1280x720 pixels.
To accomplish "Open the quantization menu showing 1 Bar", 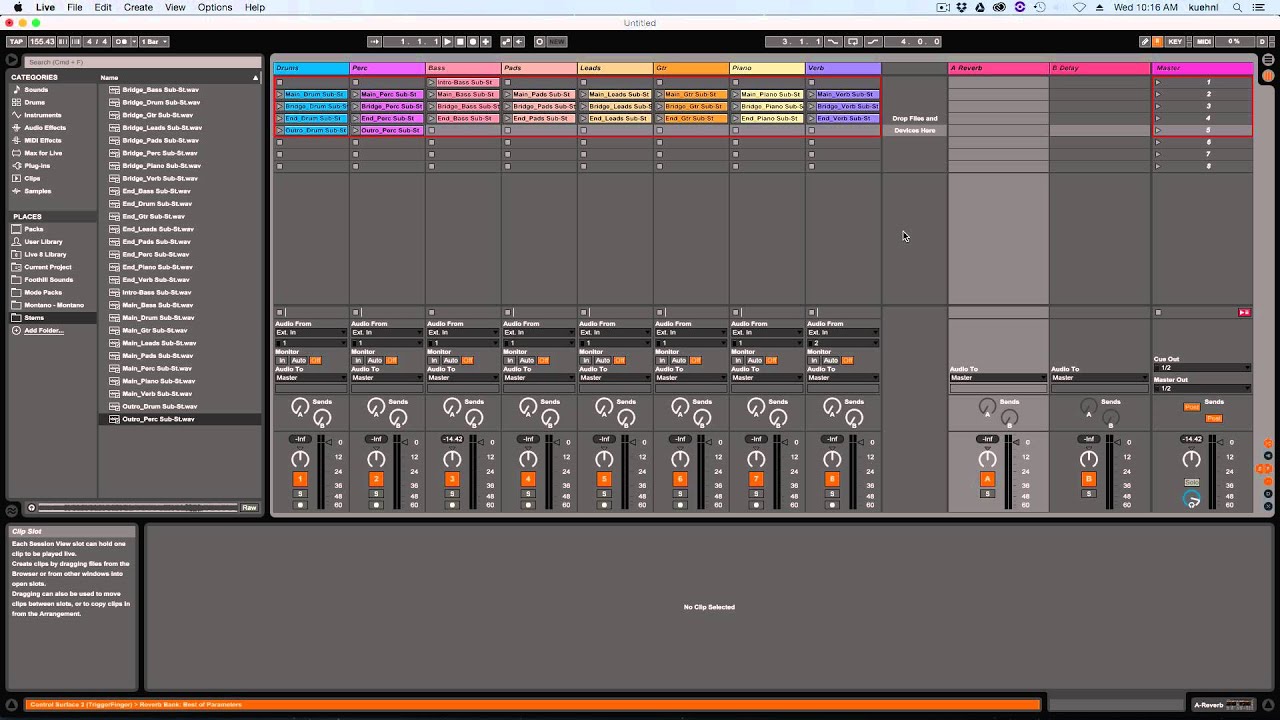I will (x=154, y=42).
